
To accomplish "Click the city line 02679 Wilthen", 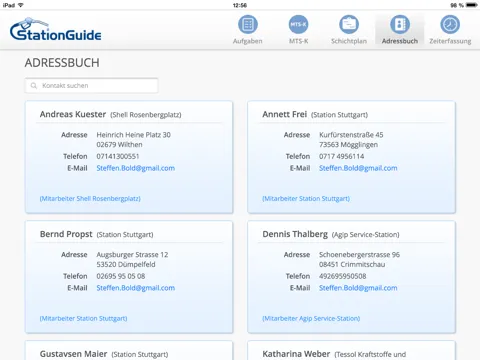I will coord(119,145).
